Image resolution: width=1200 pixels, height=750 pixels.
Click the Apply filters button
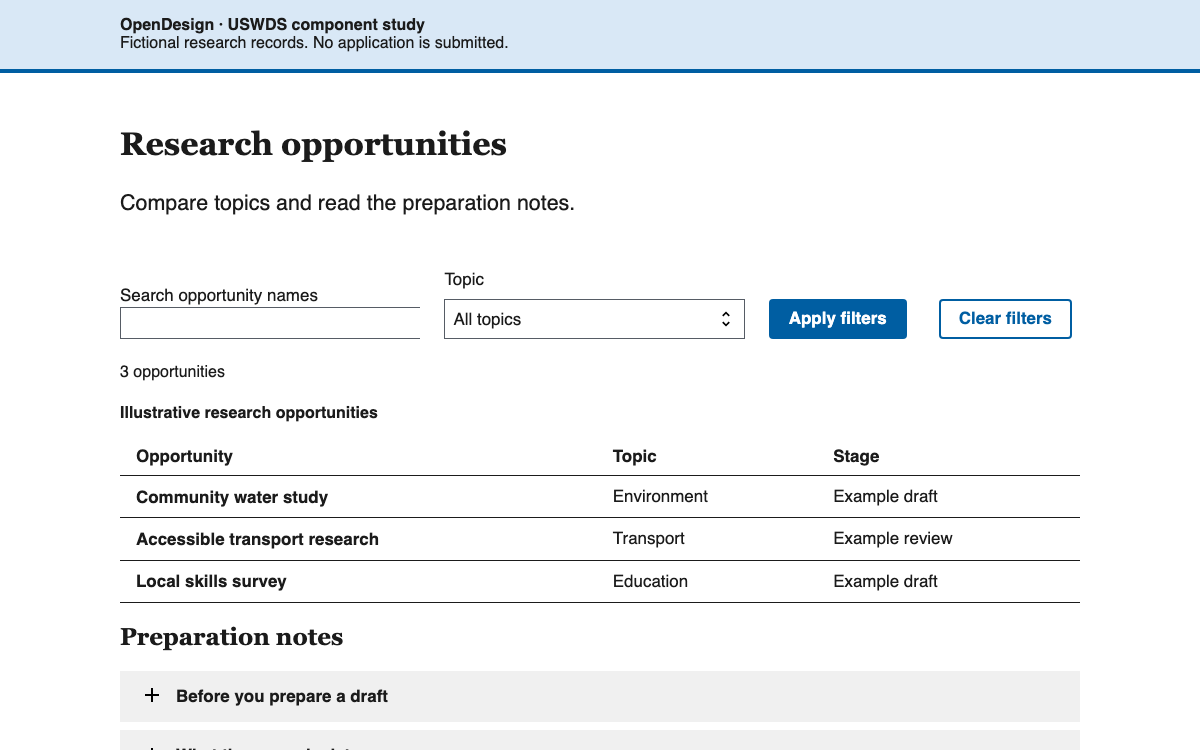(838, 319)
